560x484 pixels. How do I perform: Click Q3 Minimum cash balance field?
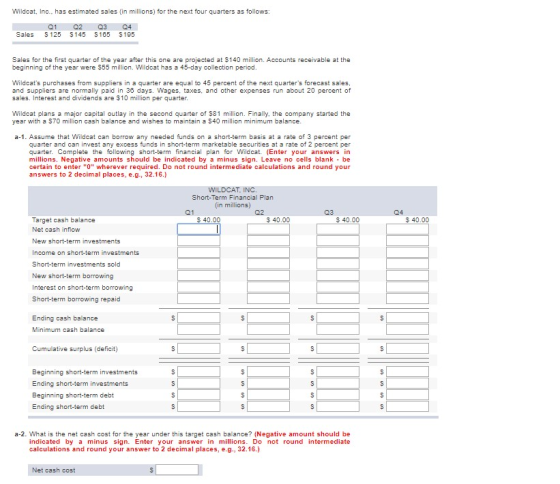click(338, 329)
